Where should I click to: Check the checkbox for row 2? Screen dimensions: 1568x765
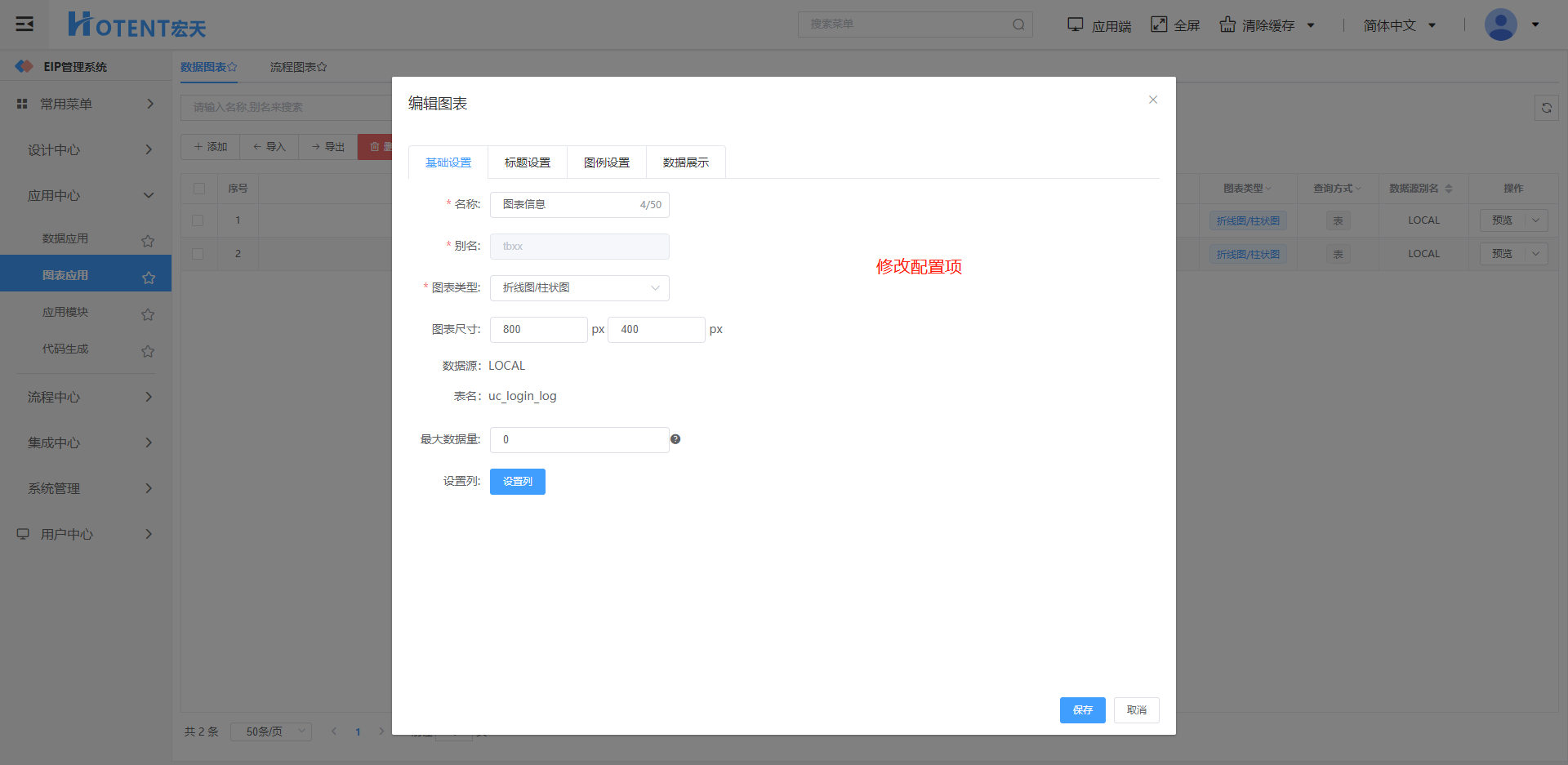pos(198,254)
